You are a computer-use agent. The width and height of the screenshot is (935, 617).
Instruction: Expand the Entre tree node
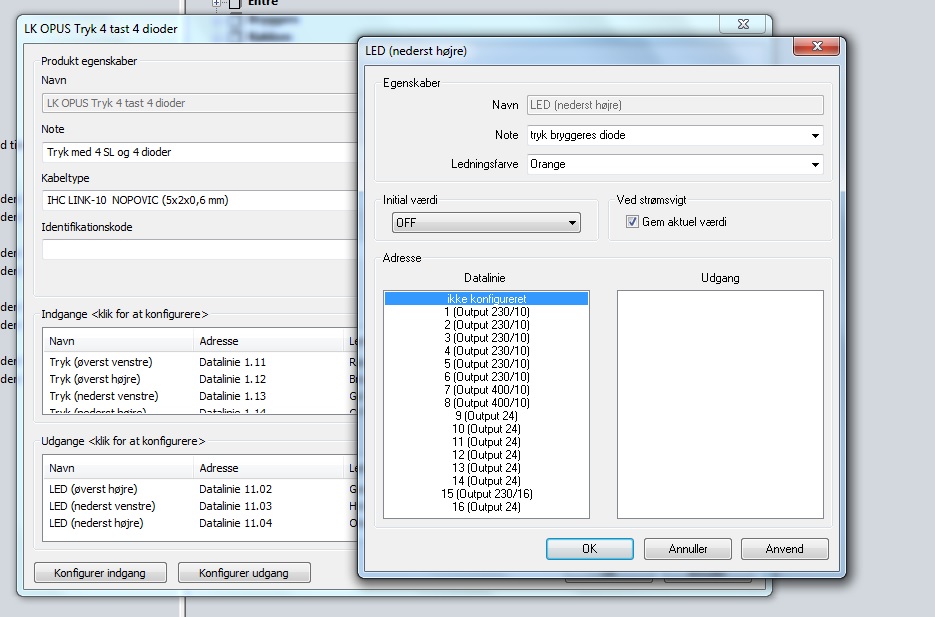(x=217, y=3)
